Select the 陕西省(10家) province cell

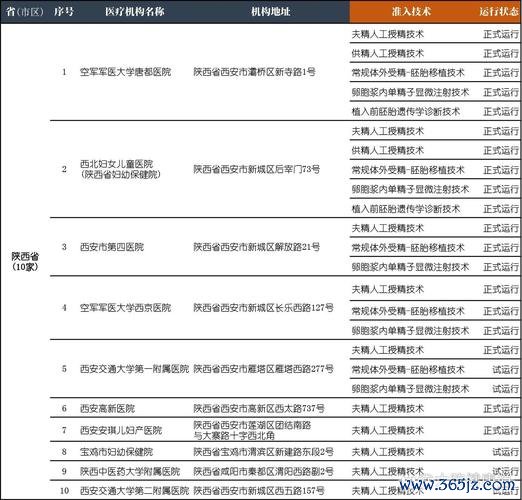[25, 262]
